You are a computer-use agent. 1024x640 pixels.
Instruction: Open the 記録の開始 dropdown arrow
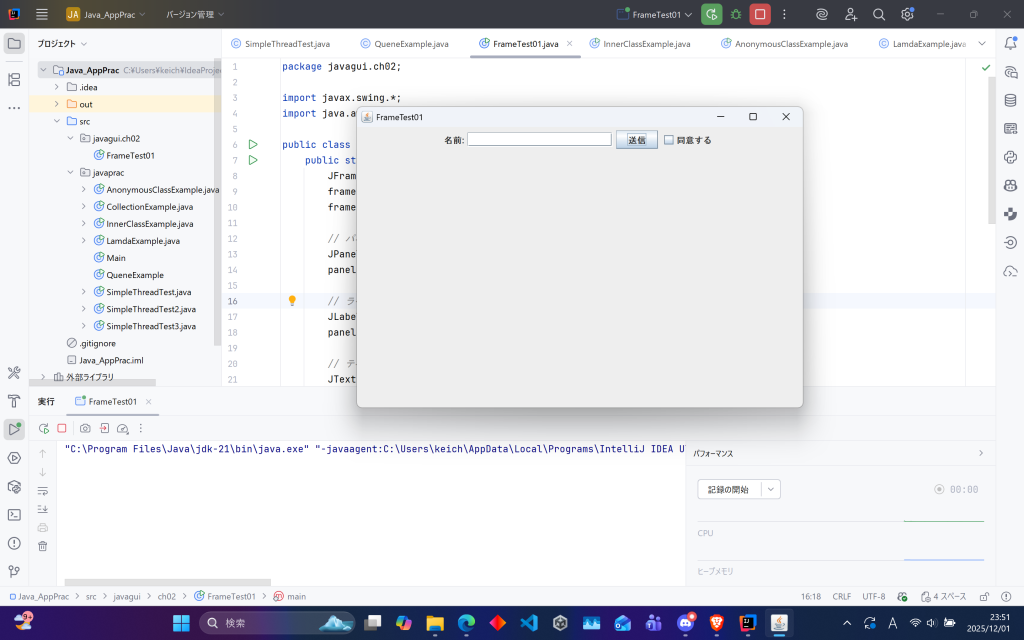click(770, 489)
